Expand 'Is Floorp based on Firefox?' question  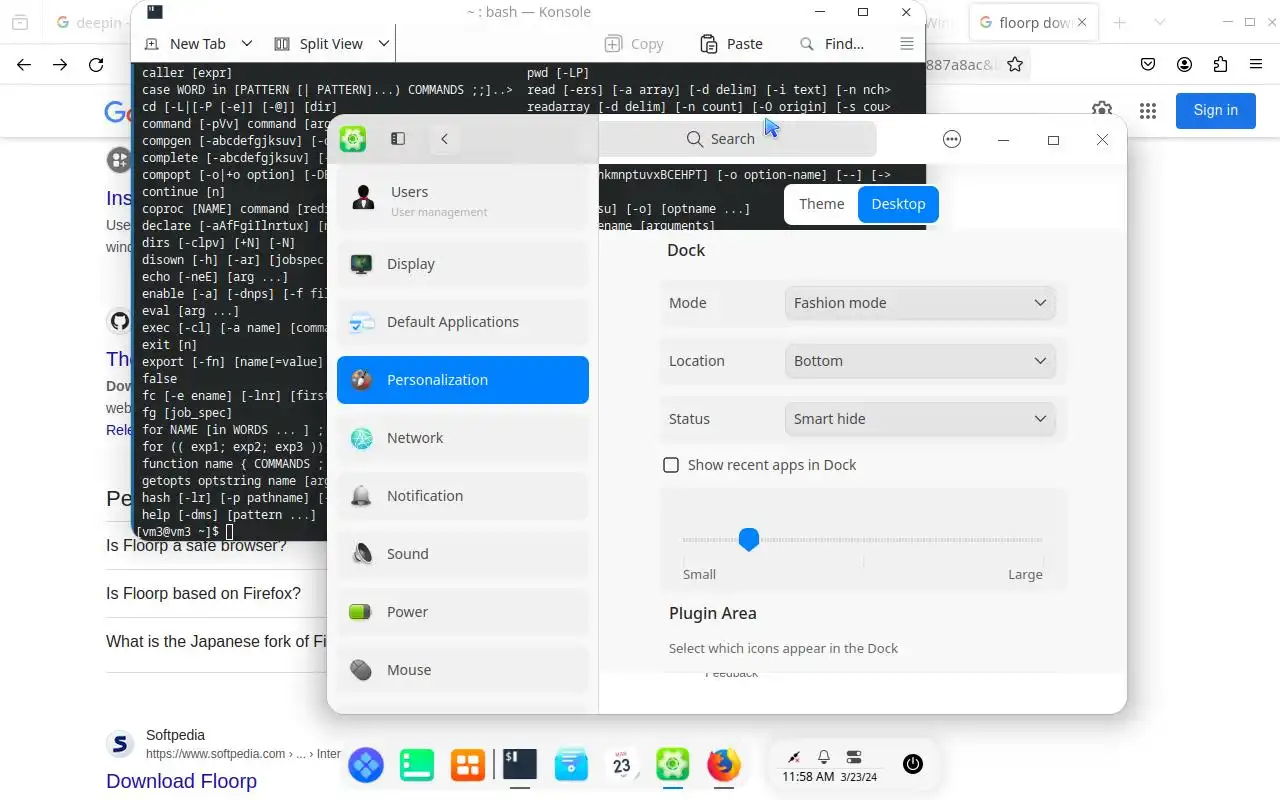203,594
